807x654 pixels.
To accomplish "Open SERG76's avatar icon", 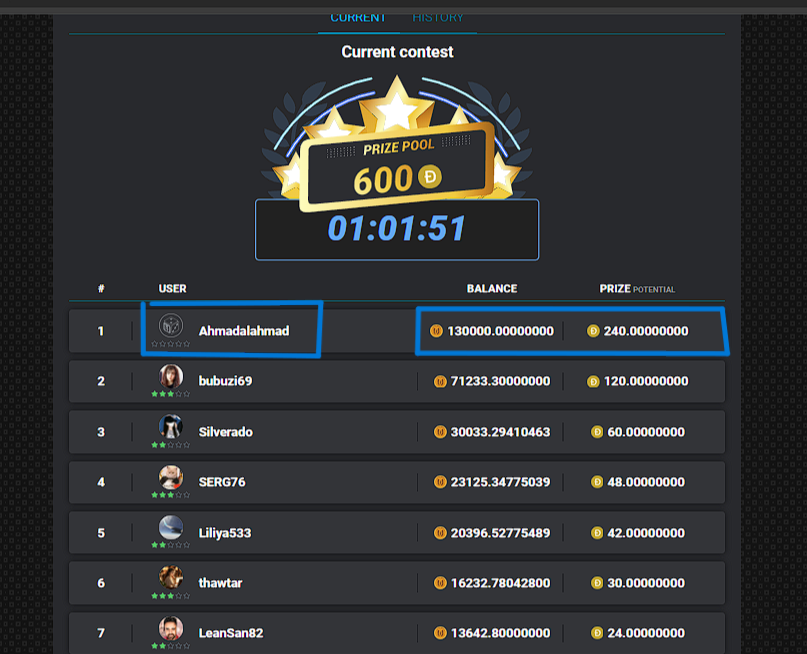I will (x=171, y=477).
